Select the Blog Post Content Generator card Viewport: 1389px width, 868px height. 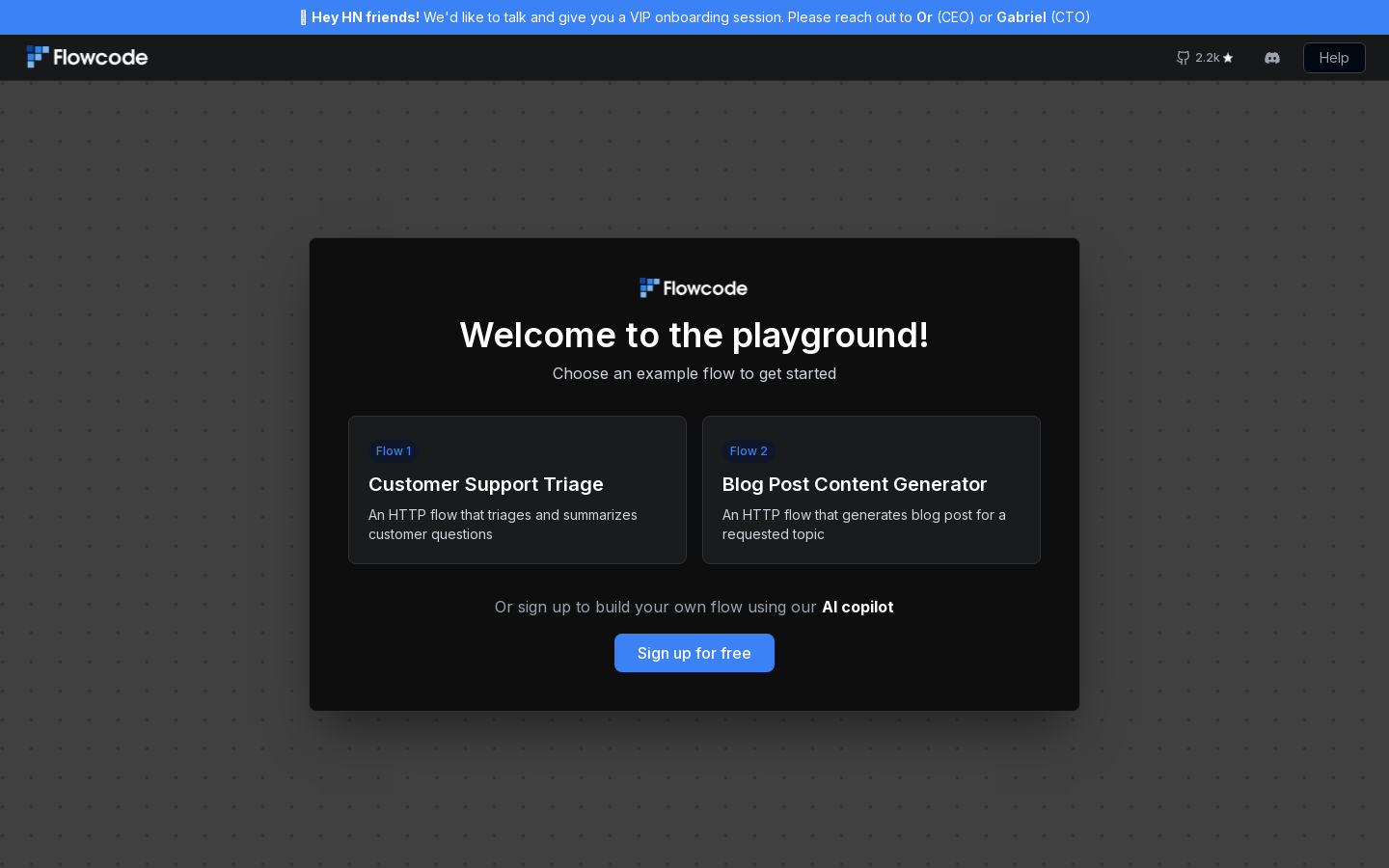pyautogui.click(x=871, y=490)
